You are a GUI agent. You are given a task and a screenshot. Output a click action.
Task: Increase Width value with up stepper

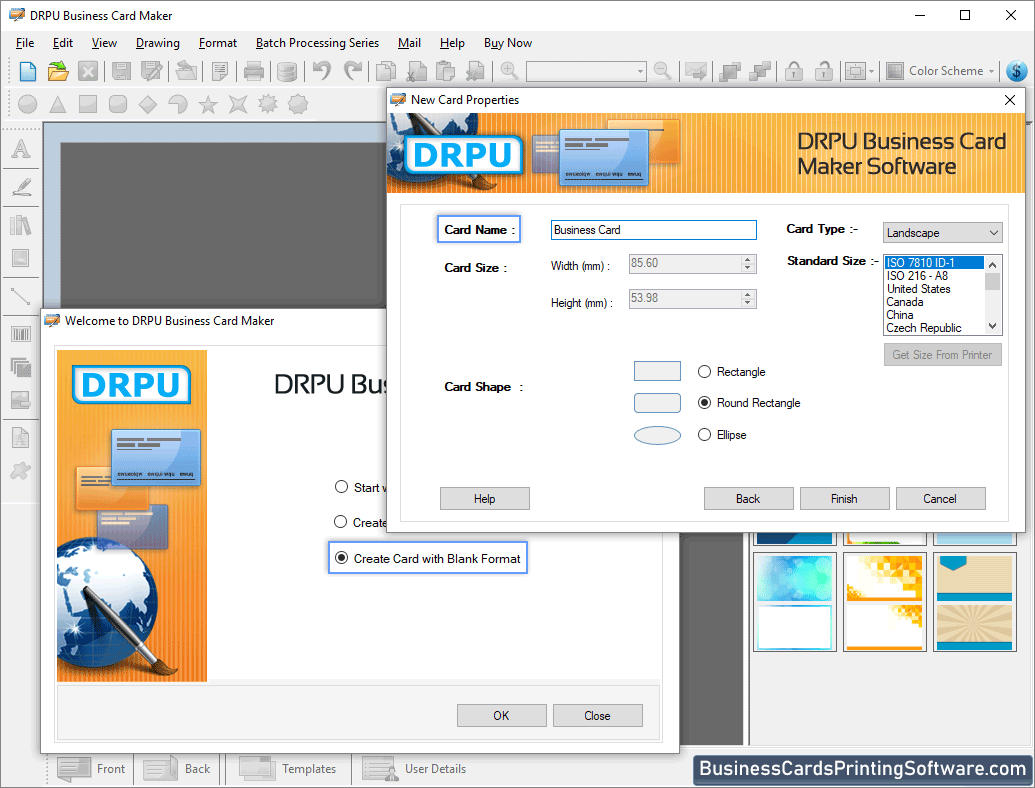[x=747, y=259]
